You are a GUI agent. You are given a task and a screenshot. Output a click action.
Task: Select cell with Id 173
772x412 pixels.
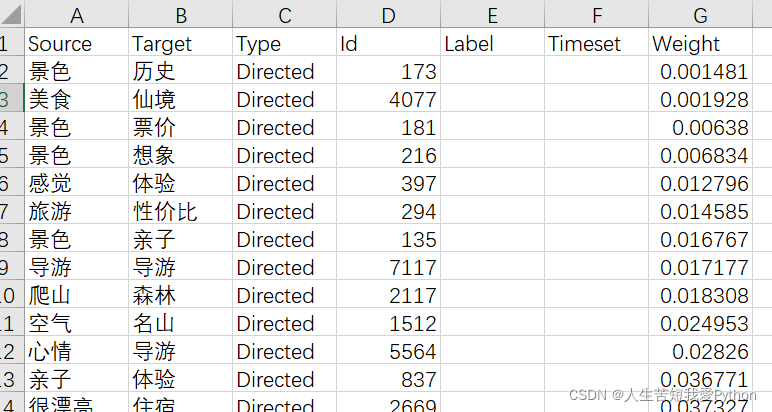tap(388, 69)
